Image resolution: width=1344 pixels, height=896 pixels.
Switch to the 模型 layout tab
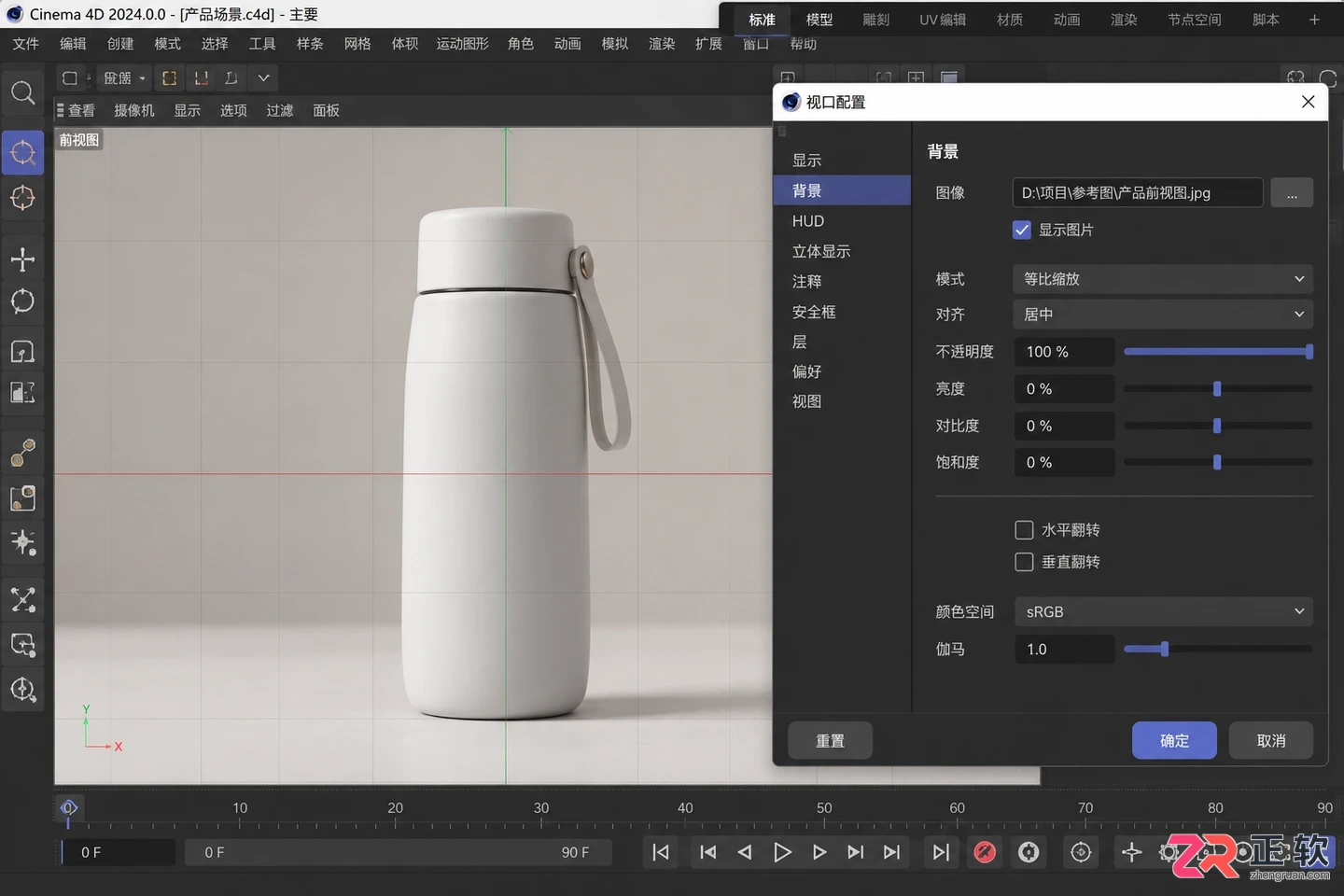pos(819,20)
